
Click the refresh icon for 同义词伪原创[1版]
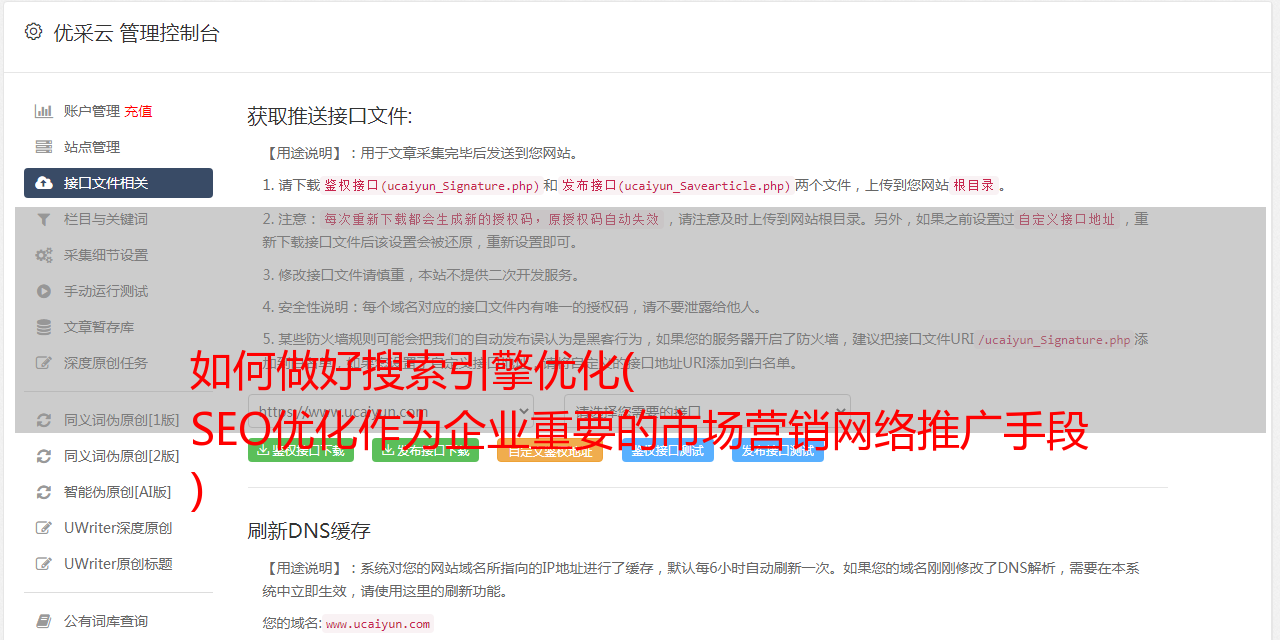(x=44, y=420)
